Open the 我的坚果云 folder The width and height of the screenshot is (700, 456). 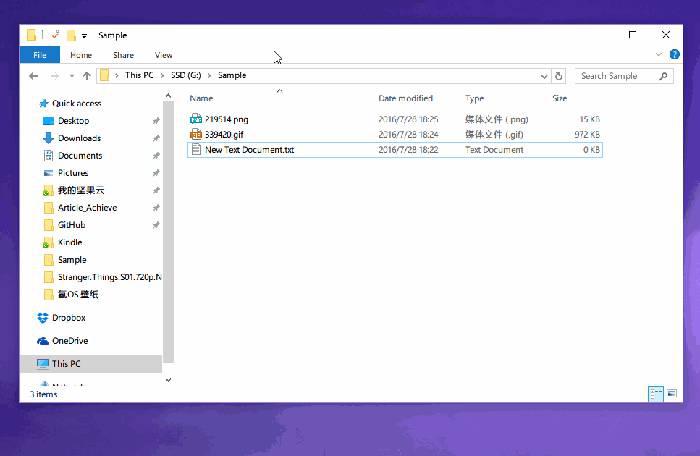[81, 190]
